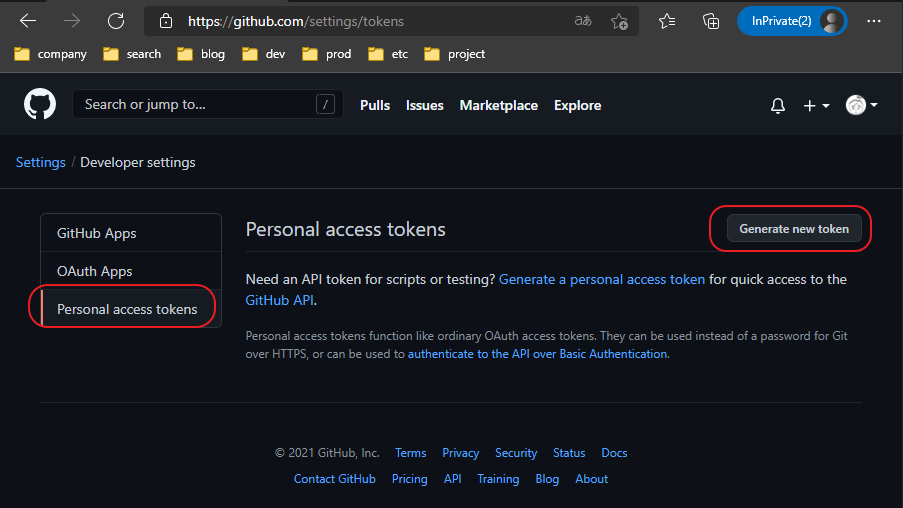Viewport: 903px width, 508px height.
Task: Open Marketplace in GitHub header
Action: click(499, 105)
